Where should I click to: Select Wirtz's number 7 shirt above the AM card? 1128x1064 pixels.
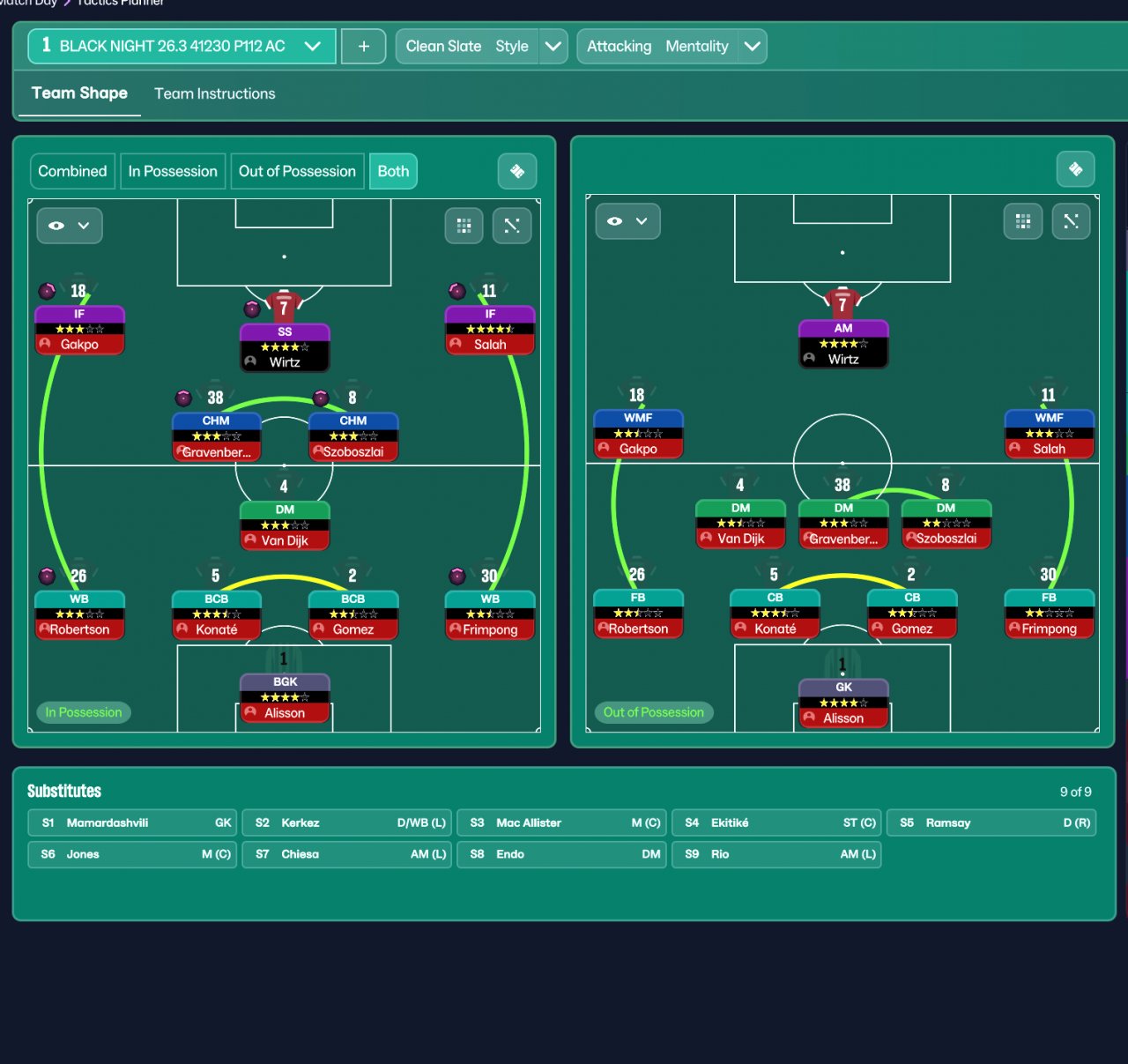click(842, 302)
